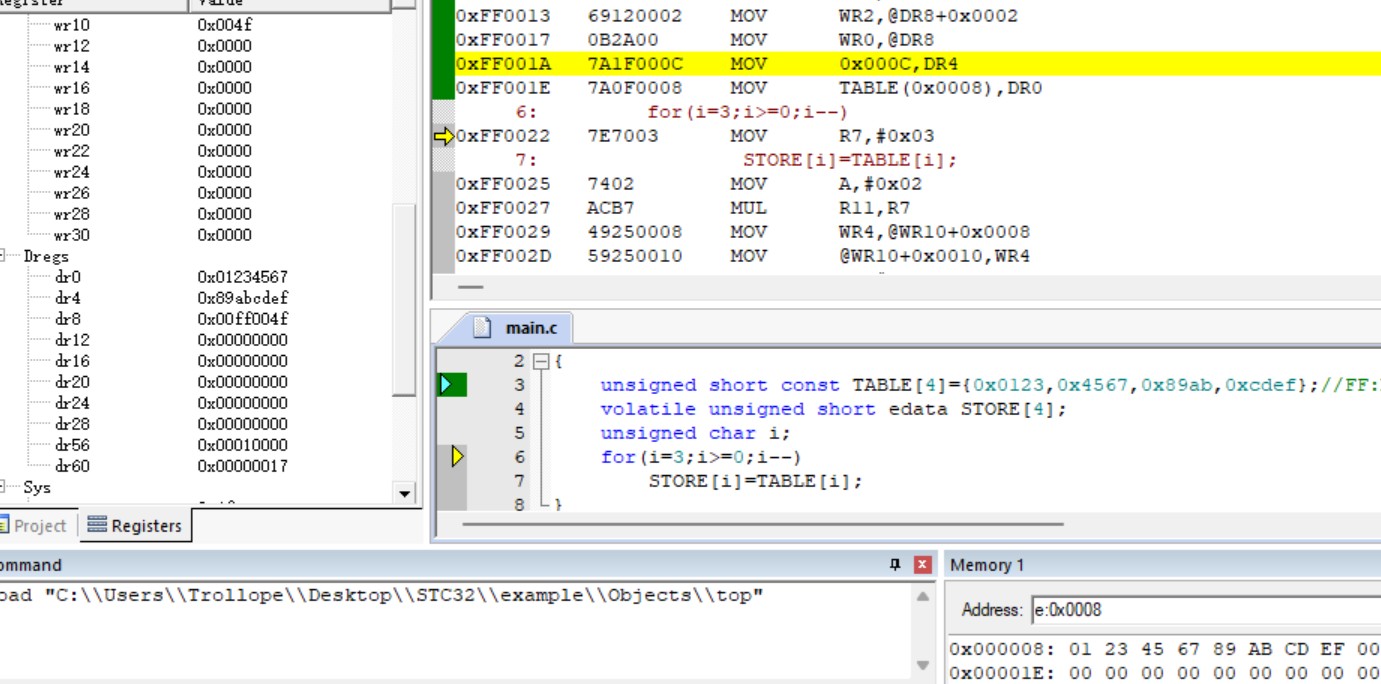
Task: Open the main.c editor tab
Action: (519, 327)
